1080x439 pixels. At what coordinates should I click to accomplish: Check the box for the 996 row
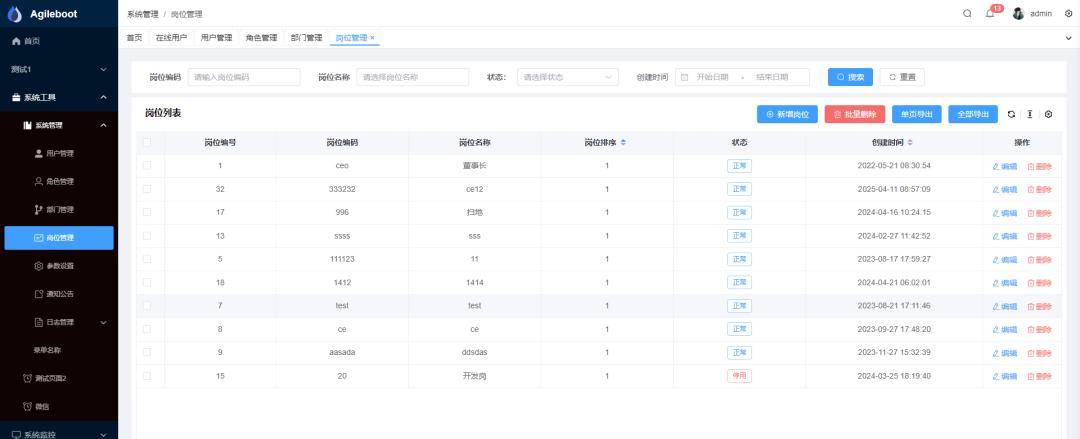pos(147,212)
